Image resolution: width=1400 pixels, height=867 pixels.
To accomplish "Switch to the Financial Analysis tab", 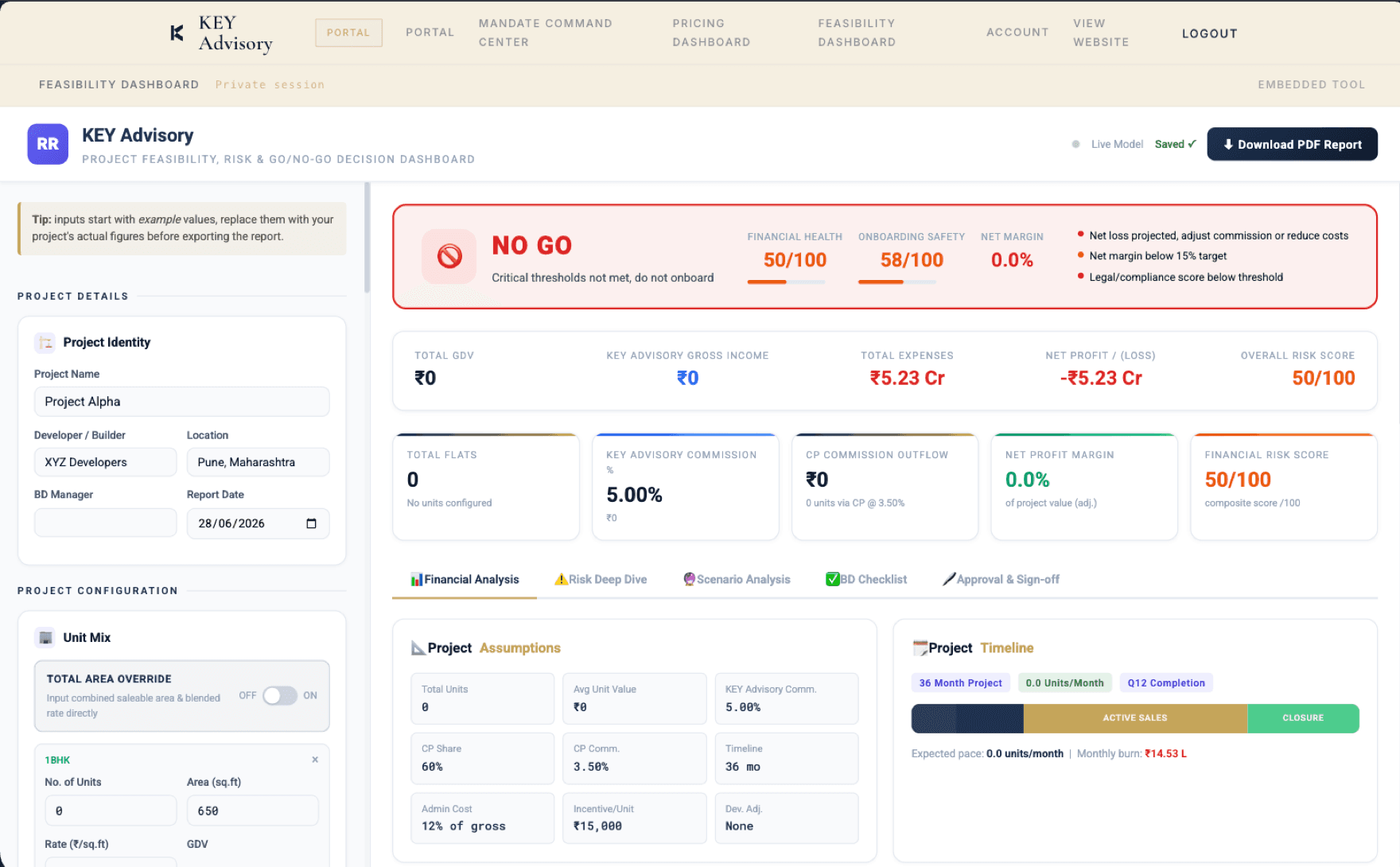I will 465,579.
